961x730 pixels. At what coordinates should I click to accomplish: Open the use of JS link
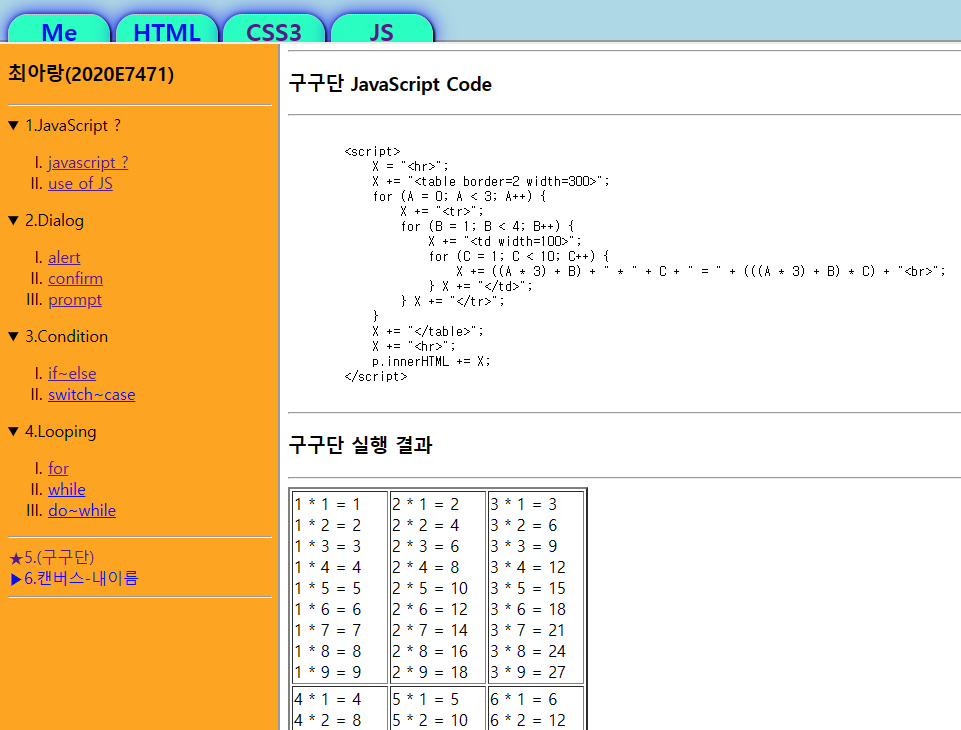(x=80, y=183)
